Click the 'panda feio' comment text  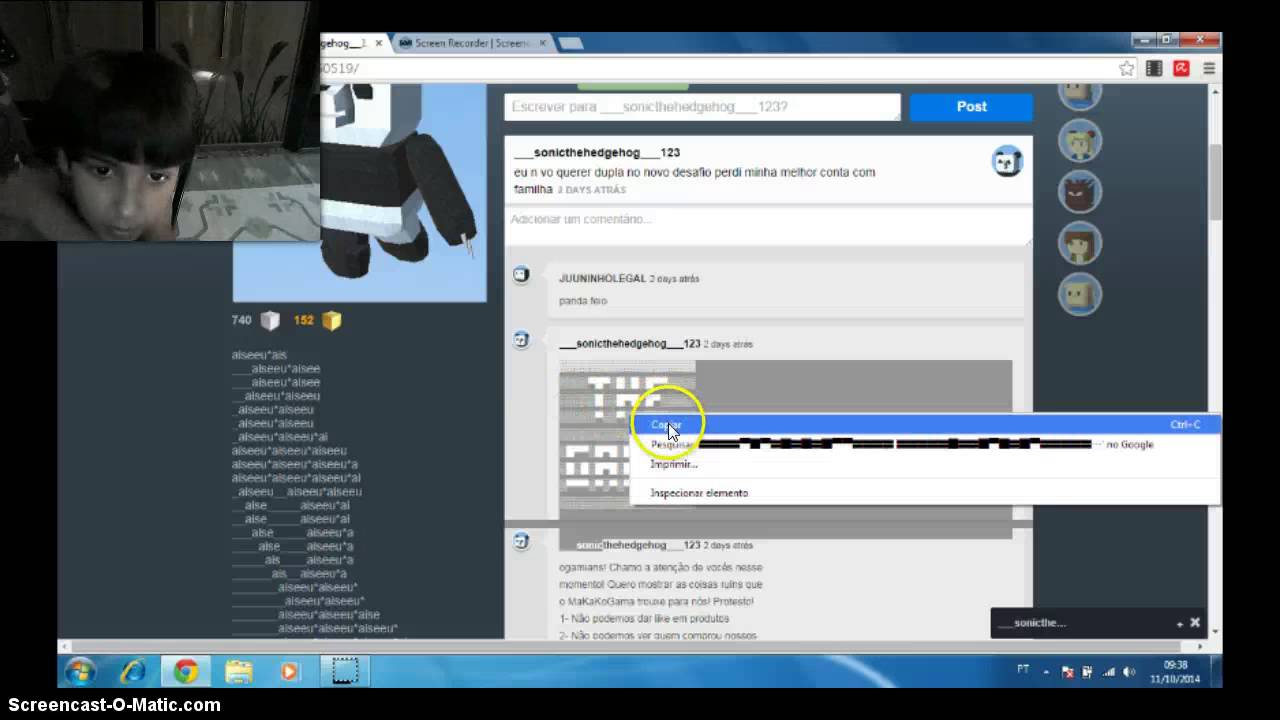pos(582,301)
